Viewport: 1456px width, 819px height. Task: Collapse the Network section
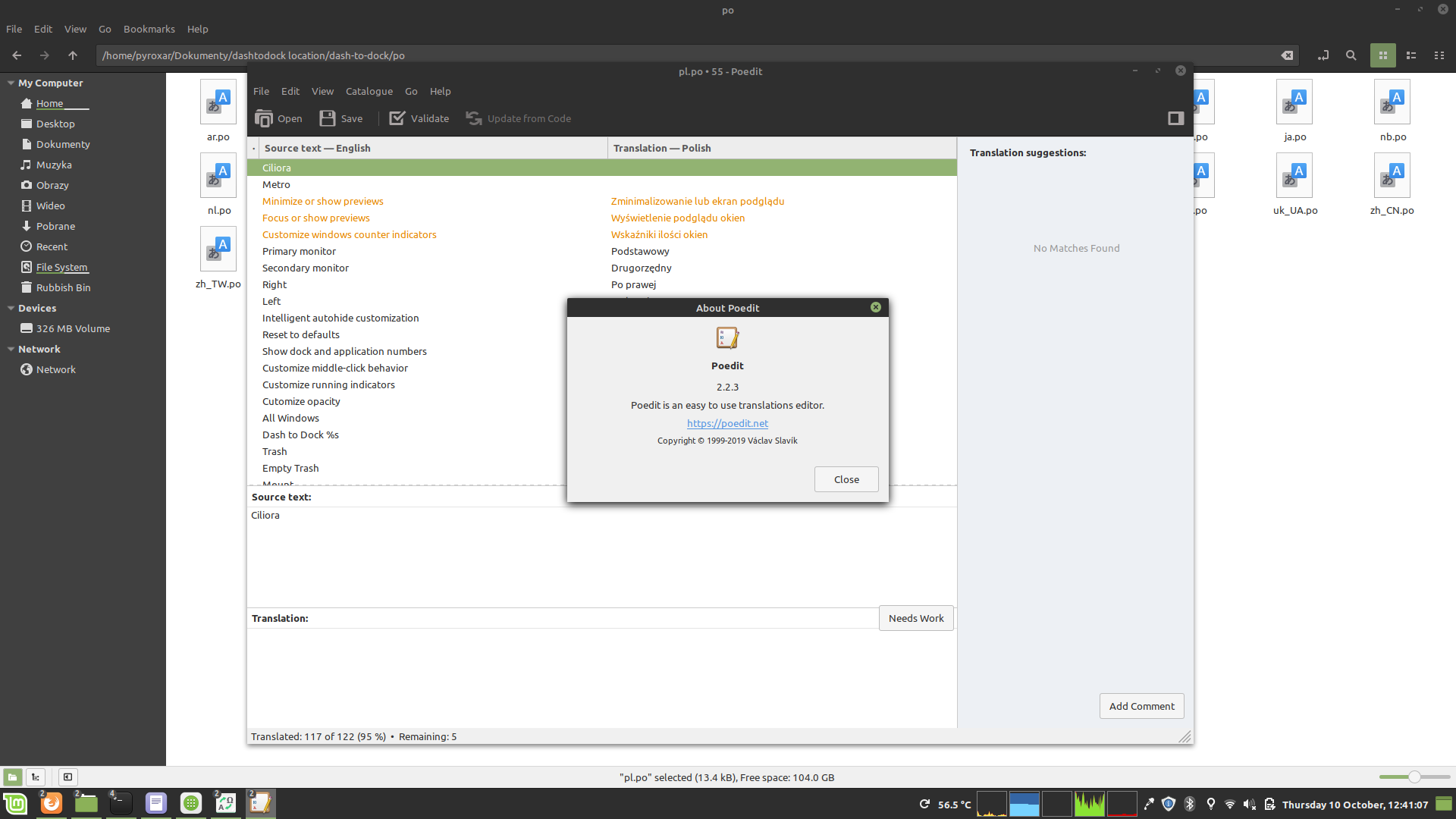tap(11, 349)
